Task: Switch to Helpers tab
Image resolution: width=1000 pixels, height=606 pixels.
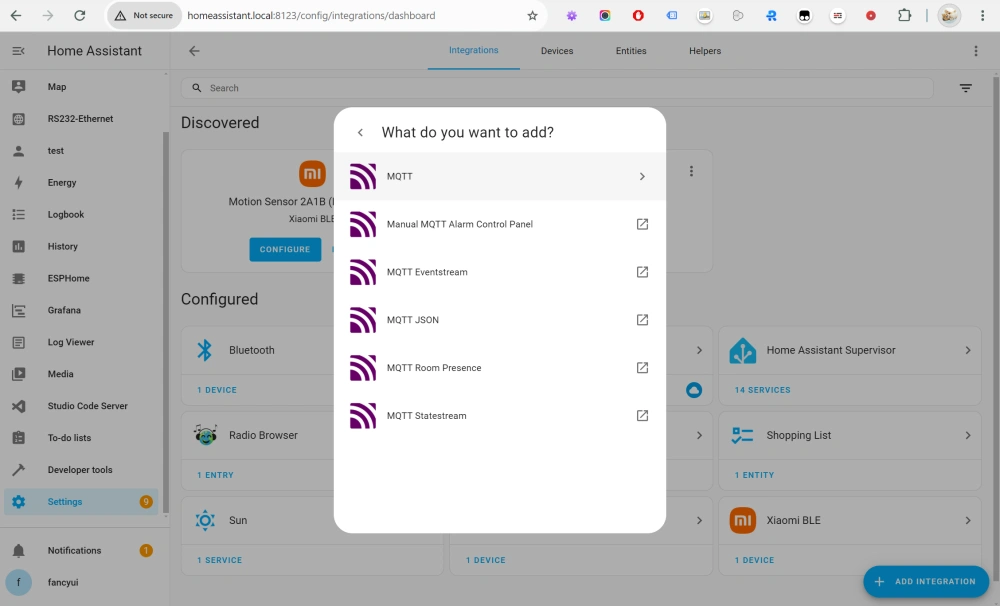Action: 705,51
